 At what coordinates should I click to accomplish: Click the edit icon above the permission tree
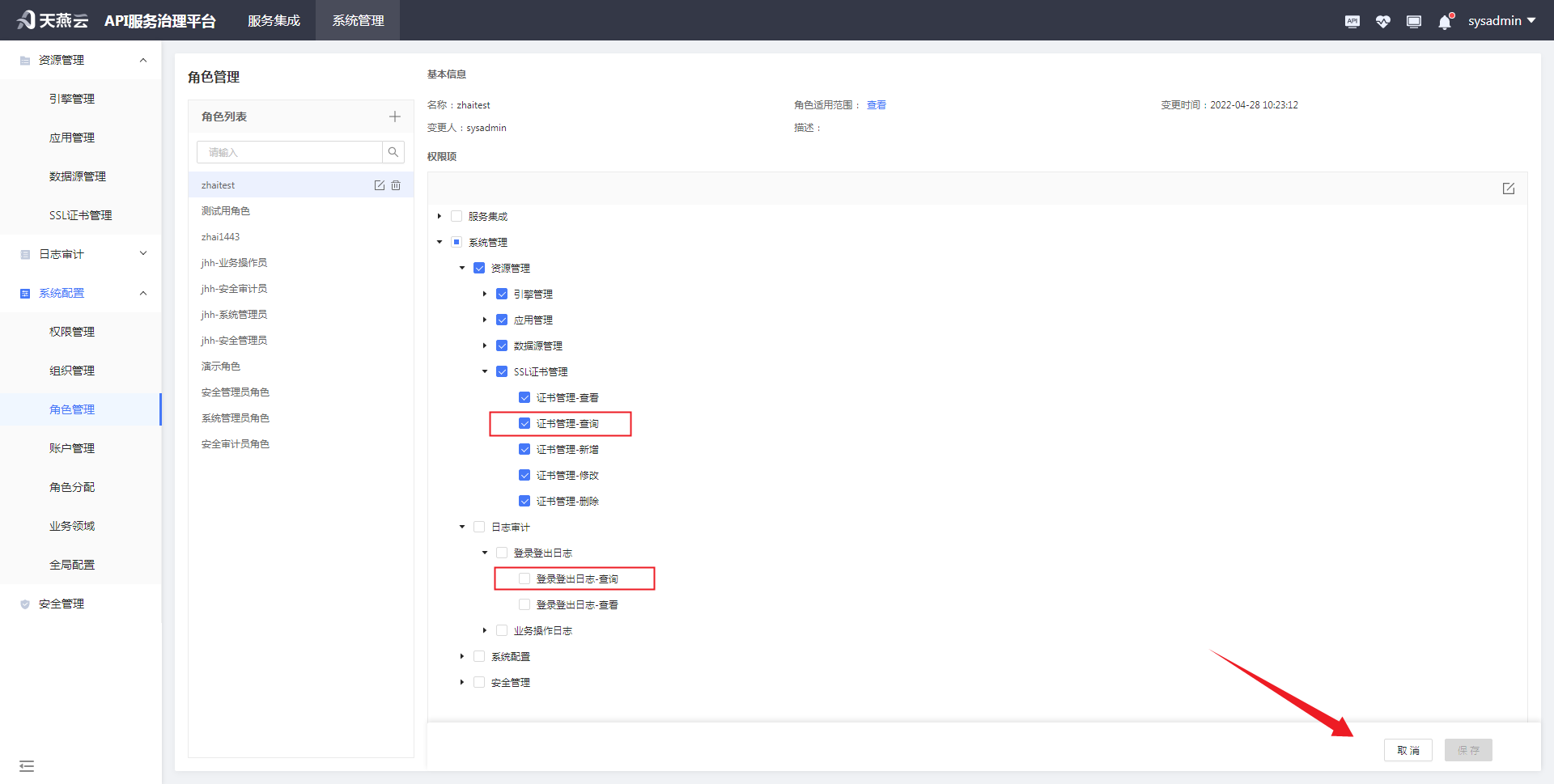[x=1508, y=188]
